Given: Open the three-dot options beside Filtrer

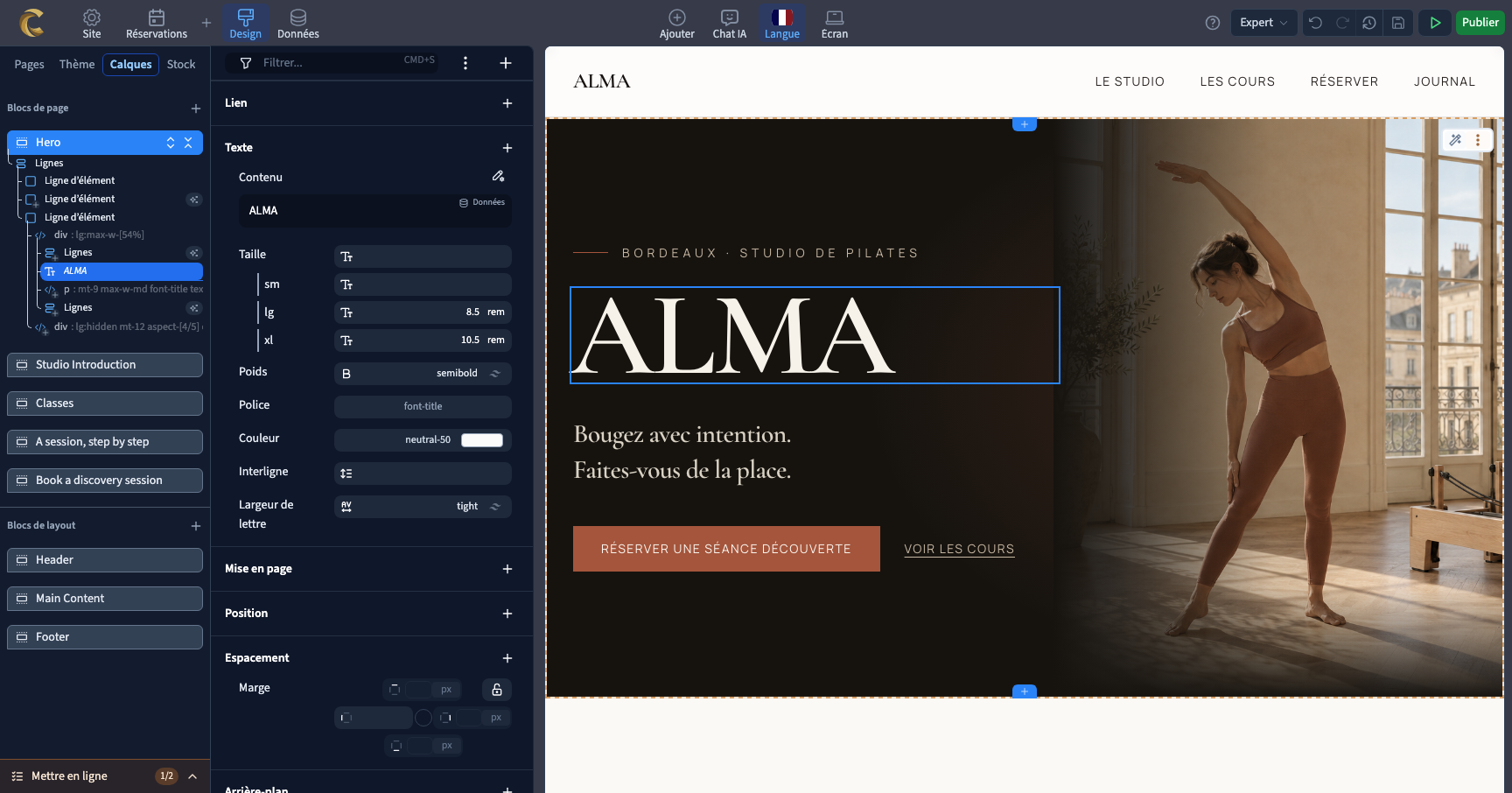Looking at the screenshot, I should pos(465,63).
